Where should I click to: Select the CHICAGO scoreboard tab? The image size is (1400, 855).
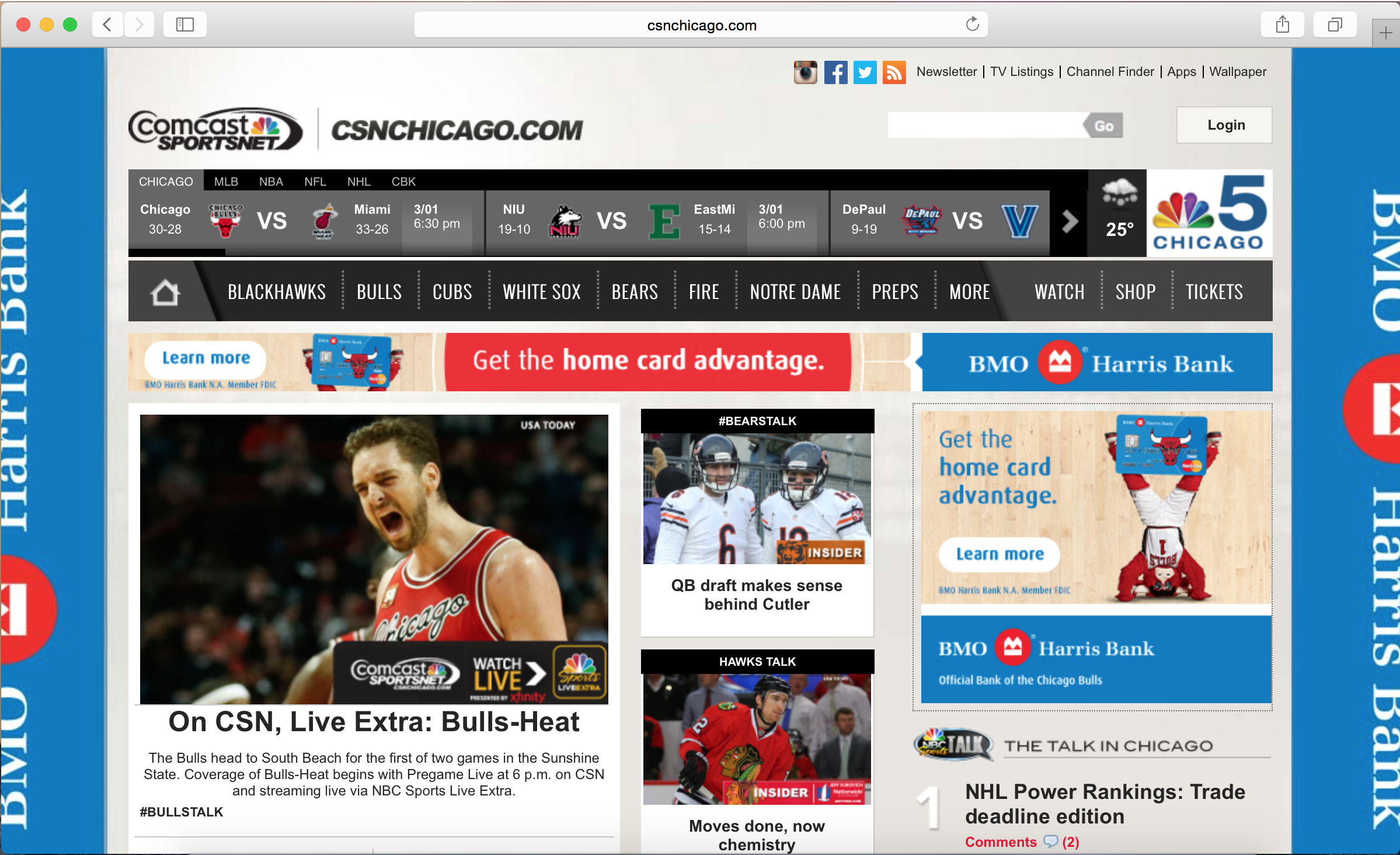click(x=166, y=181)
